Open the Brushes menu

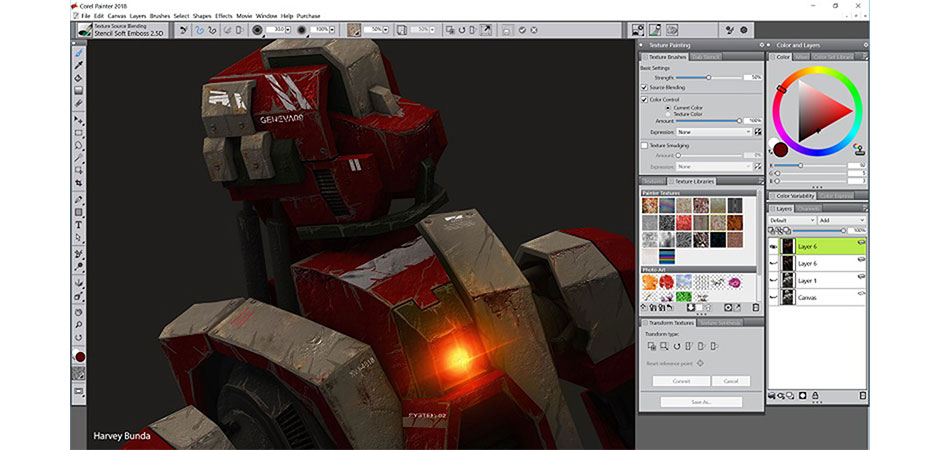tap(160, 16)
